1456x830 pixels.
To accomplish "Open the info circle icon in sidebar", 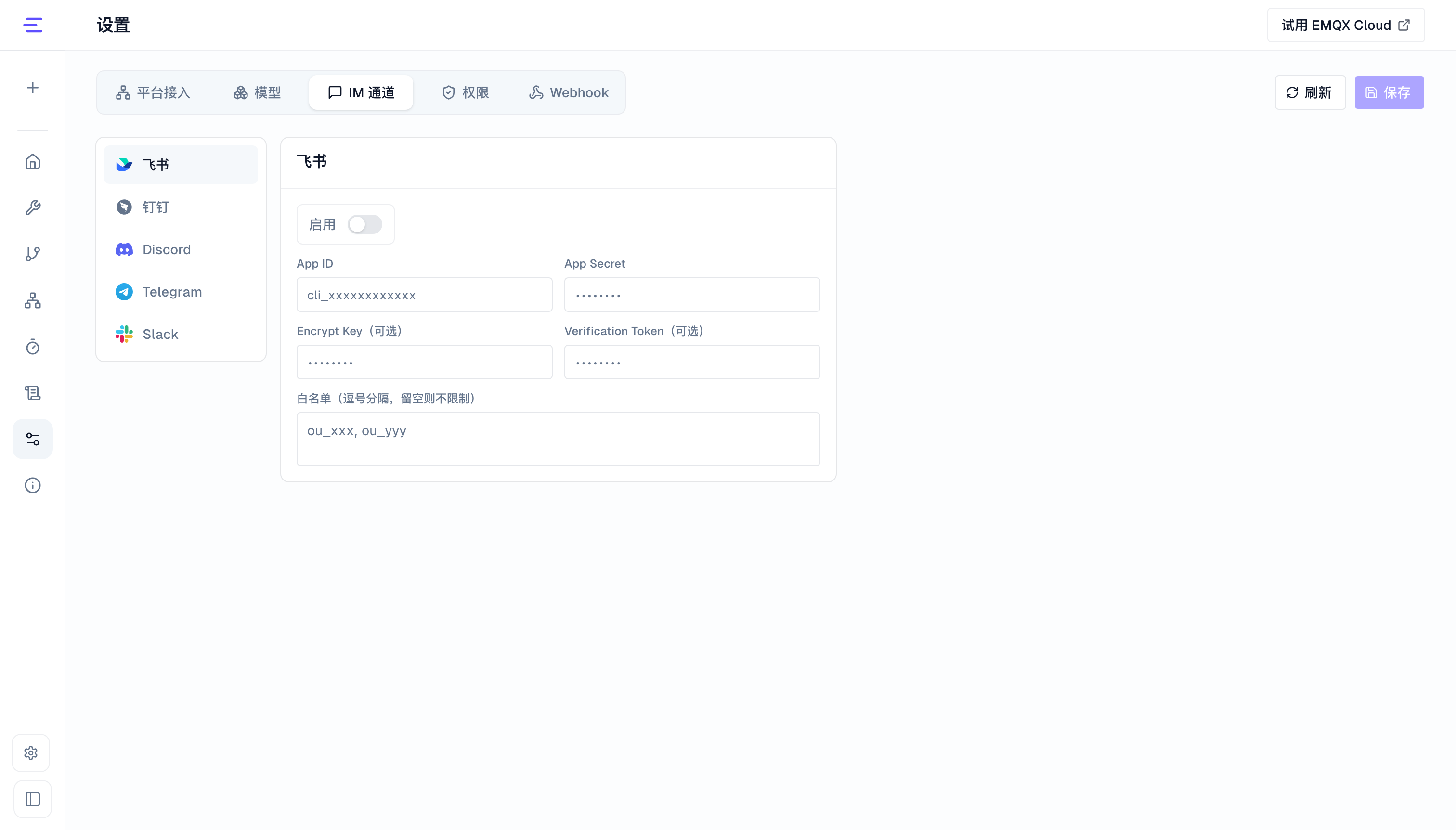I will (x=32, y=485).
